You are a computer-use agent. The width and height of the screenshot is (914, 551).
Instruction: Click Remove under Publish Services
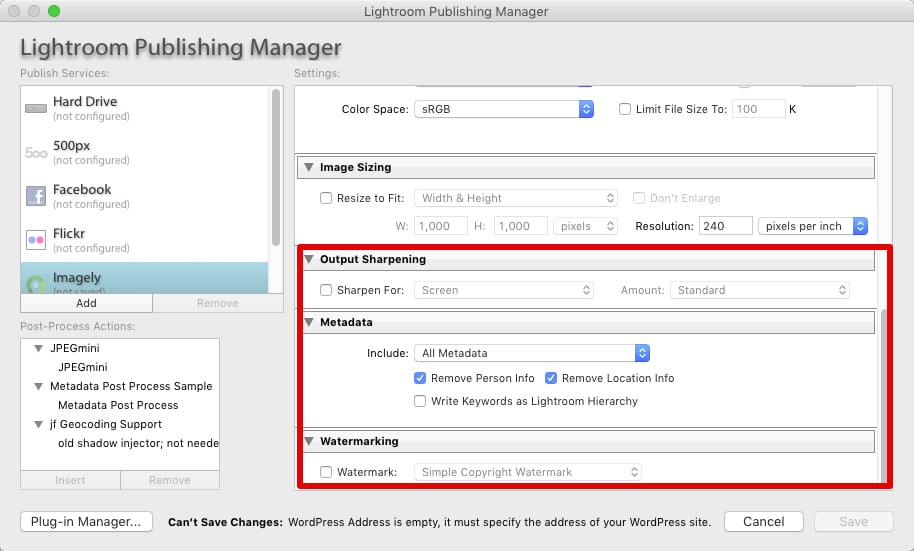pos(217,303)
